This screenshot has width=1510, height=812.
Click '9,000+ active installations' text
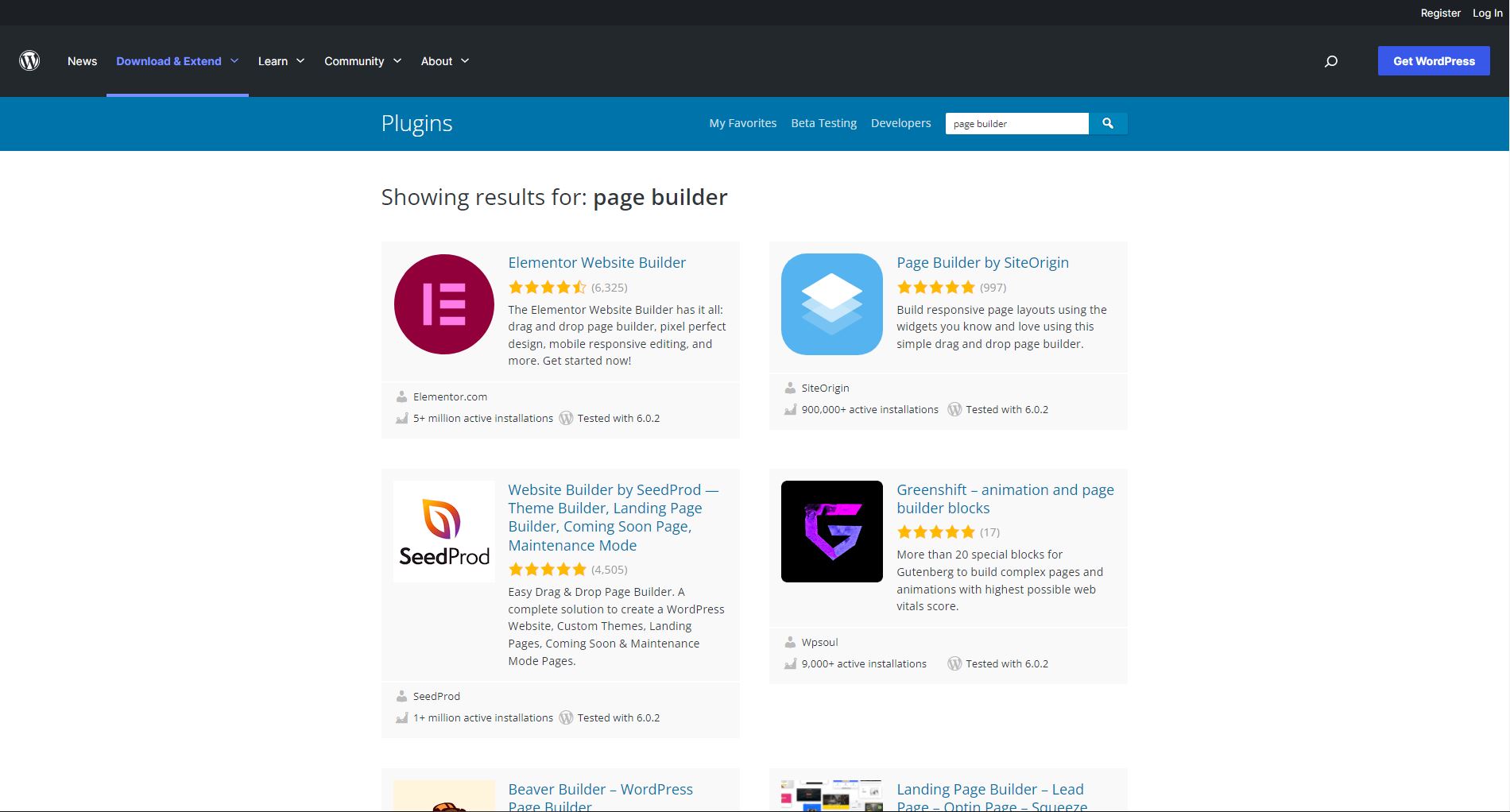coord(864,663)
